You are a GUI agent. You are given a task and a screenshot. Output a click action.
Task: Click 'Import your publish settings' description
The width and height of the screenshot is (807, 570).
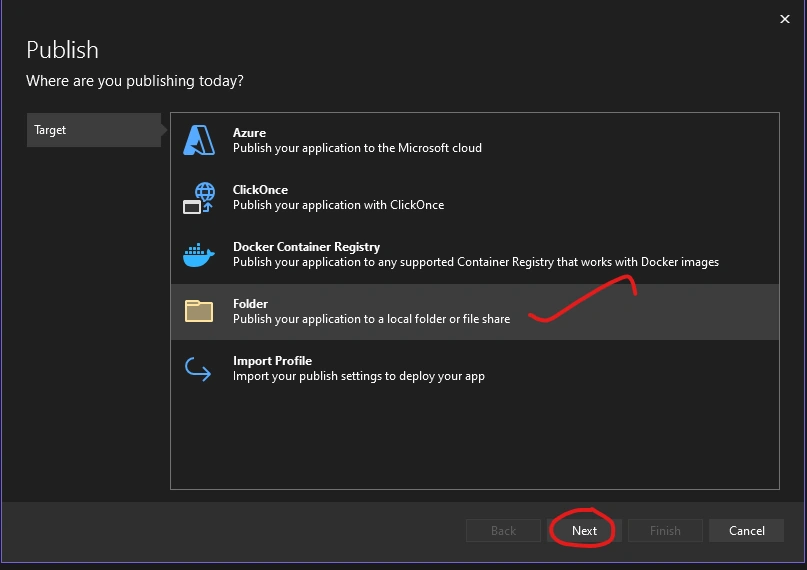coord(359,377)
